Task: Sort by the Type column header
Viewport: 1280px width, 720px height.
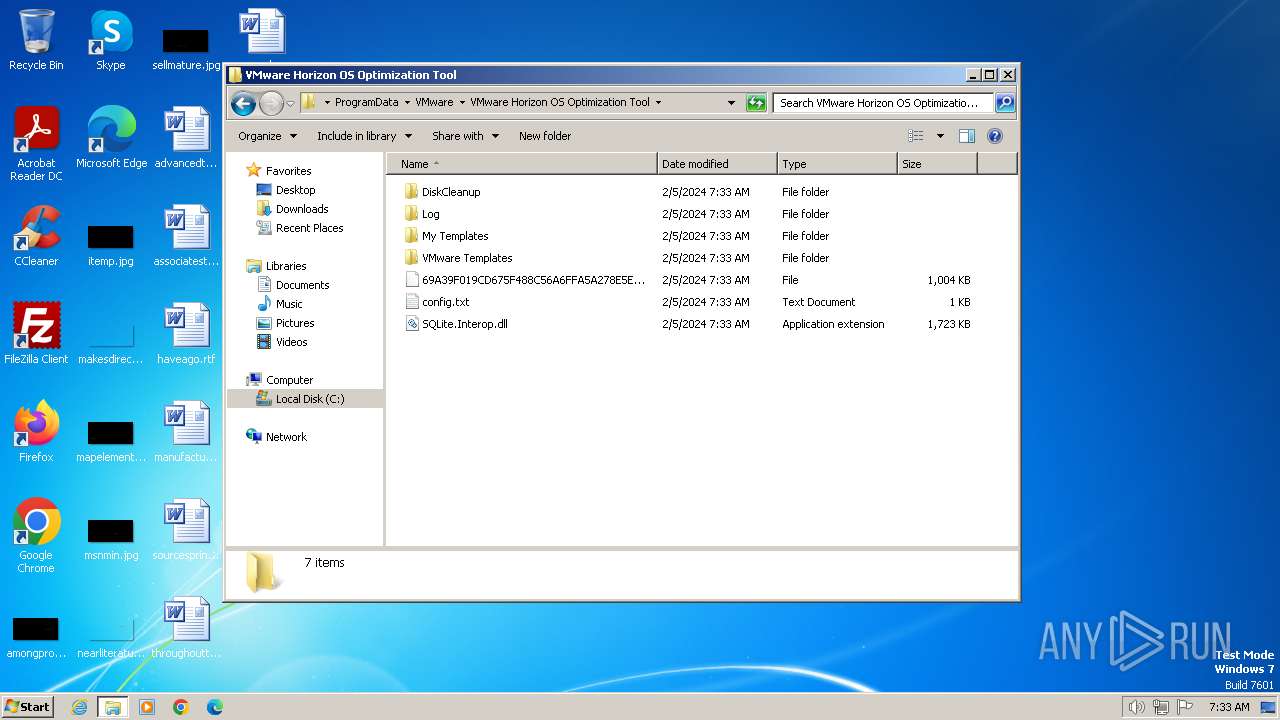Action: [837, 164]
